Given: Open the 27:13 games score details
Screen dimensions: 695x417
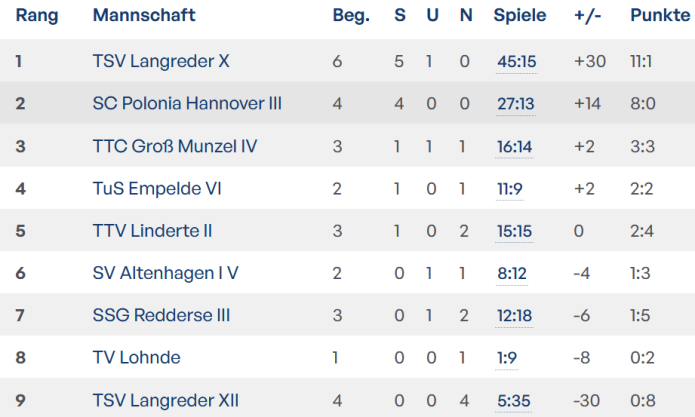Looking at the screenshot, I should (516, 104).
